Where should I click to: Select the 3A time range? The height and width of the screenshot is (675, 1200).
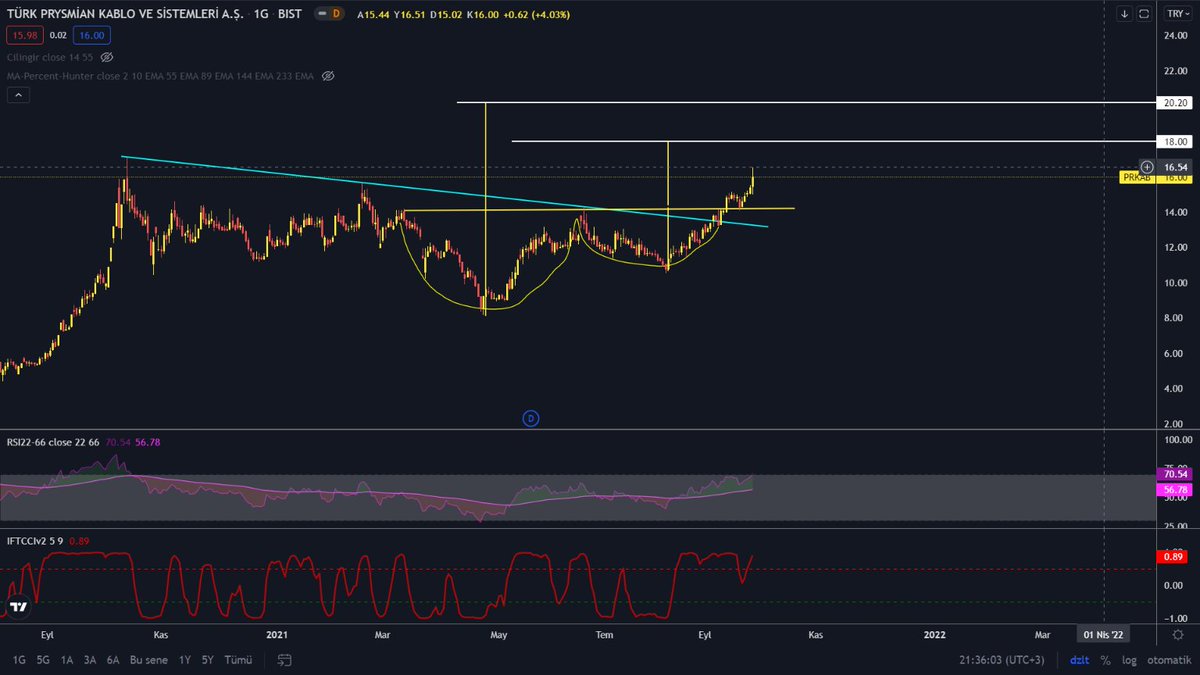tap(90, 660)
